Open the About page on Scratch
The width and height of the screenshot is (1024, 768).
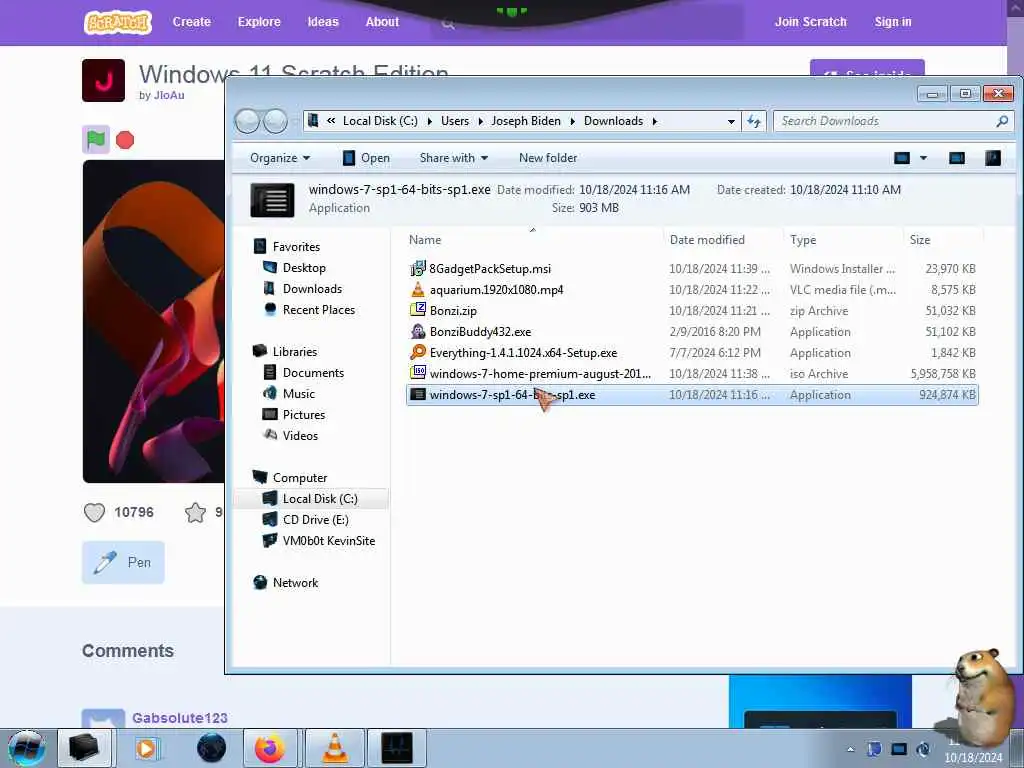[382, 22]
